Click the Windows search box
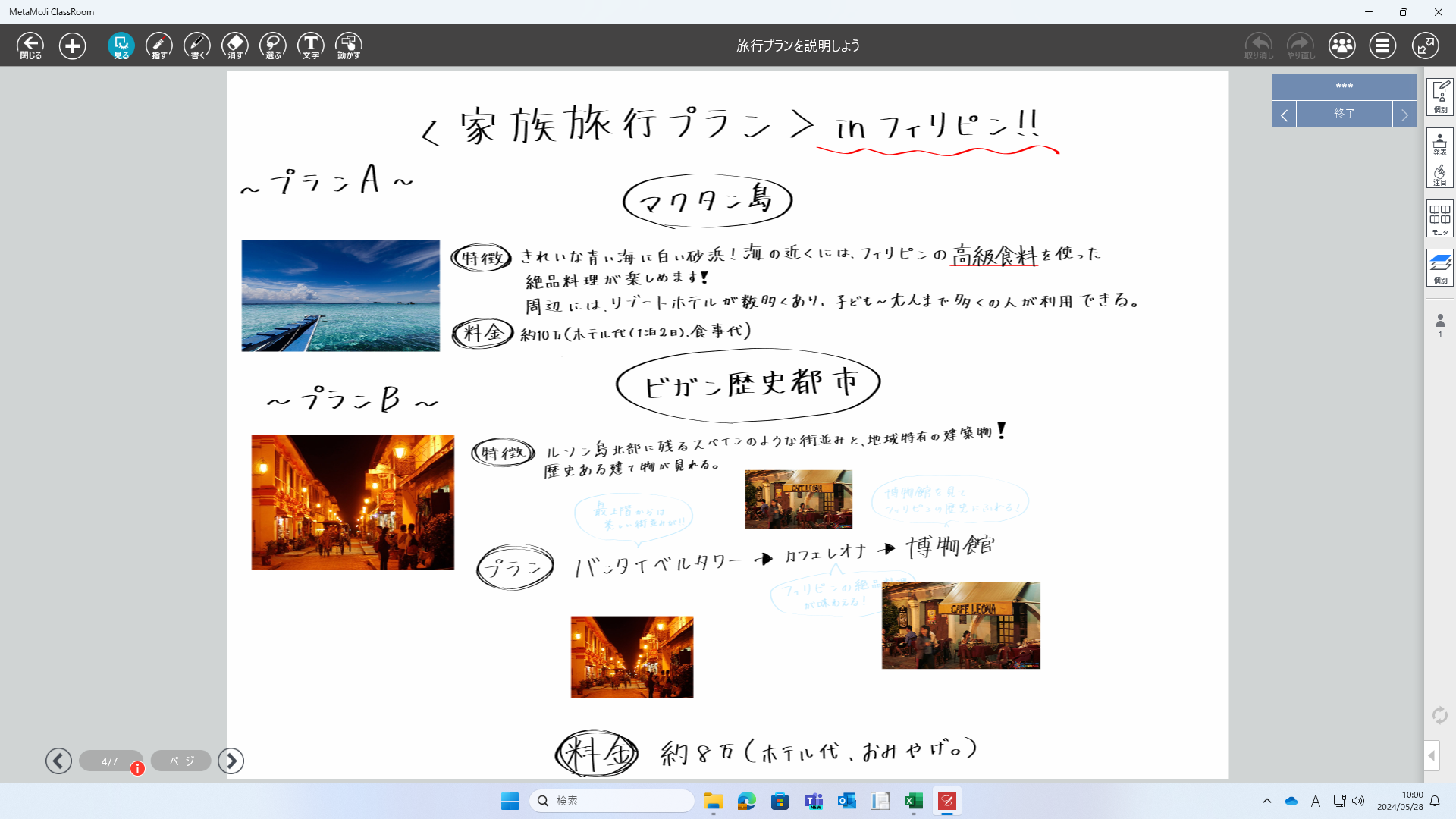 [x=611, y=801]
